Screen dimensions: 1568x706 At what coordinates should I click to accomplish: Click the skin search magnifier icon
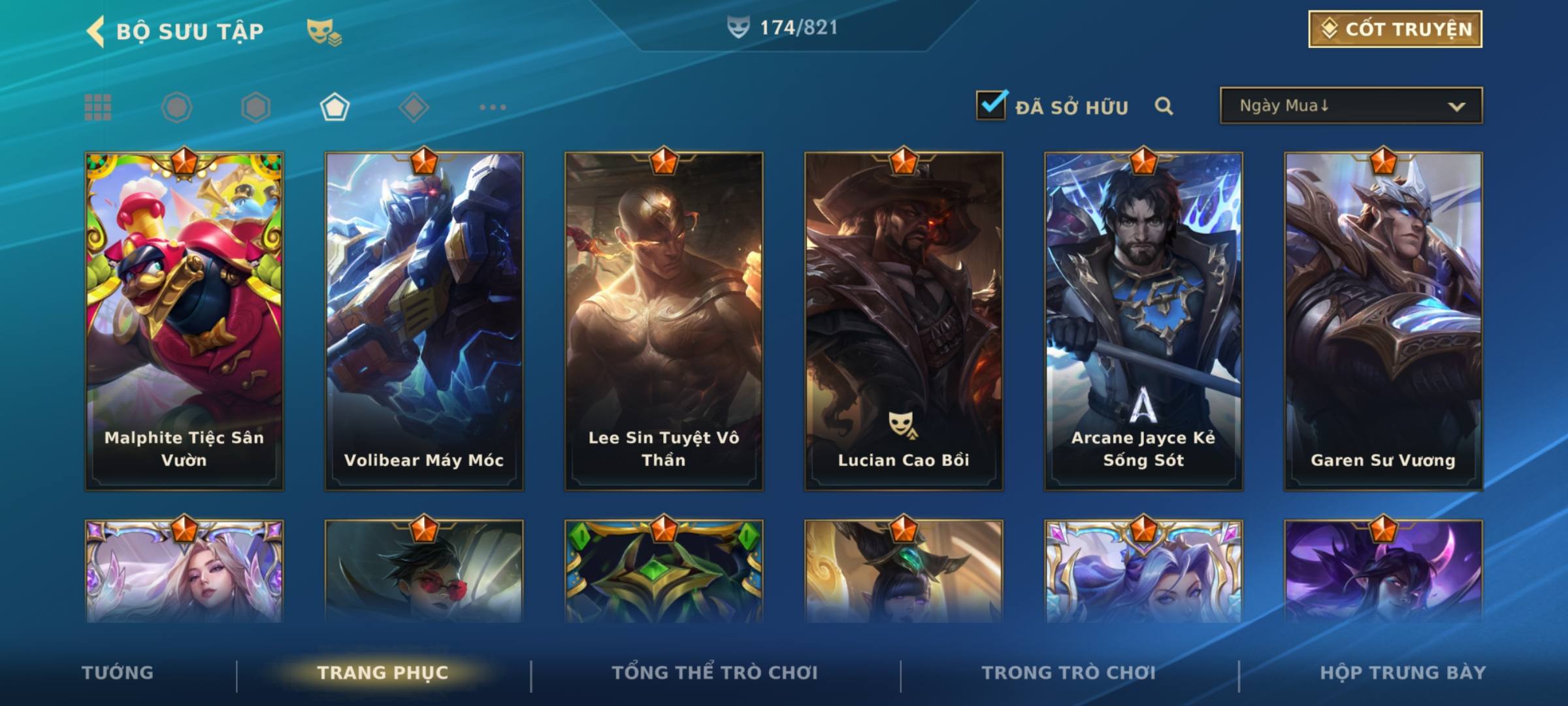[1164, 106]
